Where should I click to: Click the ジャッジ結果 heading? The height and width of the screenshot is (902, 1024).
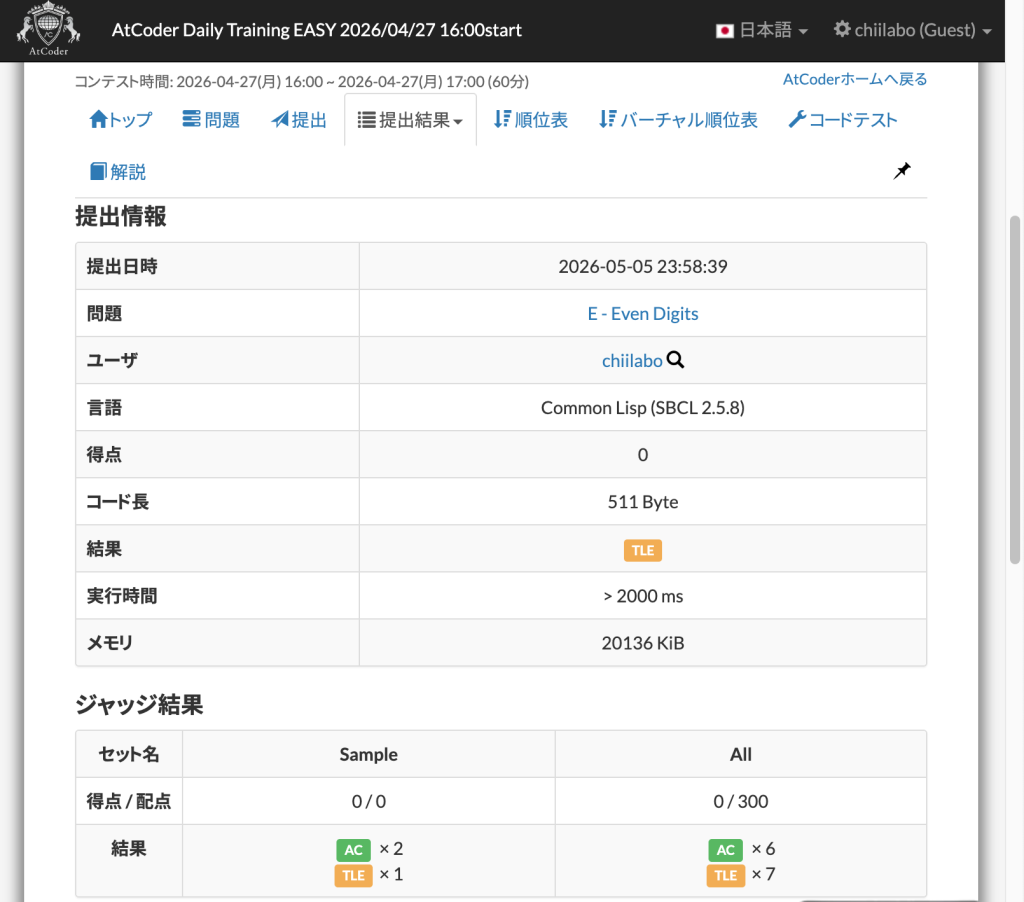(x=139, y=705)
